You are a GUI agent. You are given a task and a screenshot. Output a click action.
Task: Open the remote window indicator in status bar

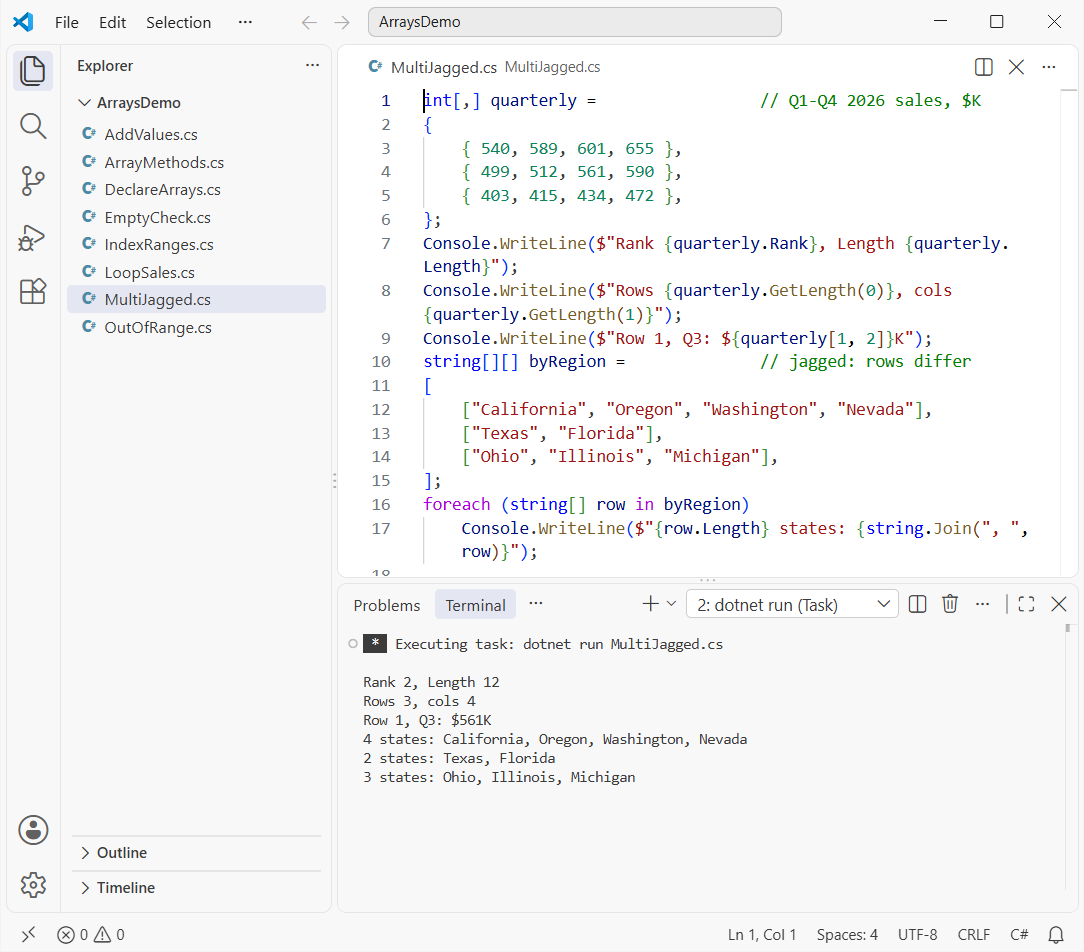coord(28,935)
